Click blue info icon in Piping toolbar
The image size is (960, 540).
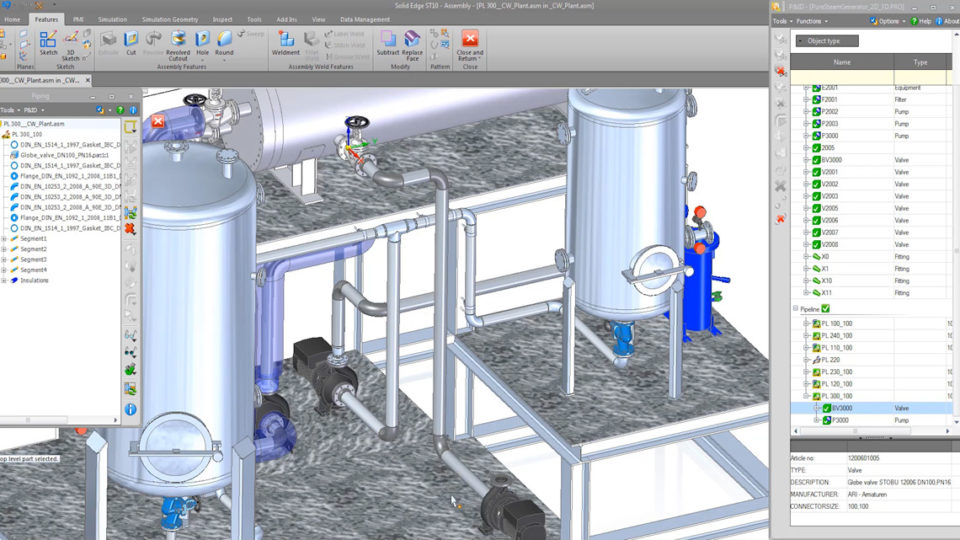(130, 410)
